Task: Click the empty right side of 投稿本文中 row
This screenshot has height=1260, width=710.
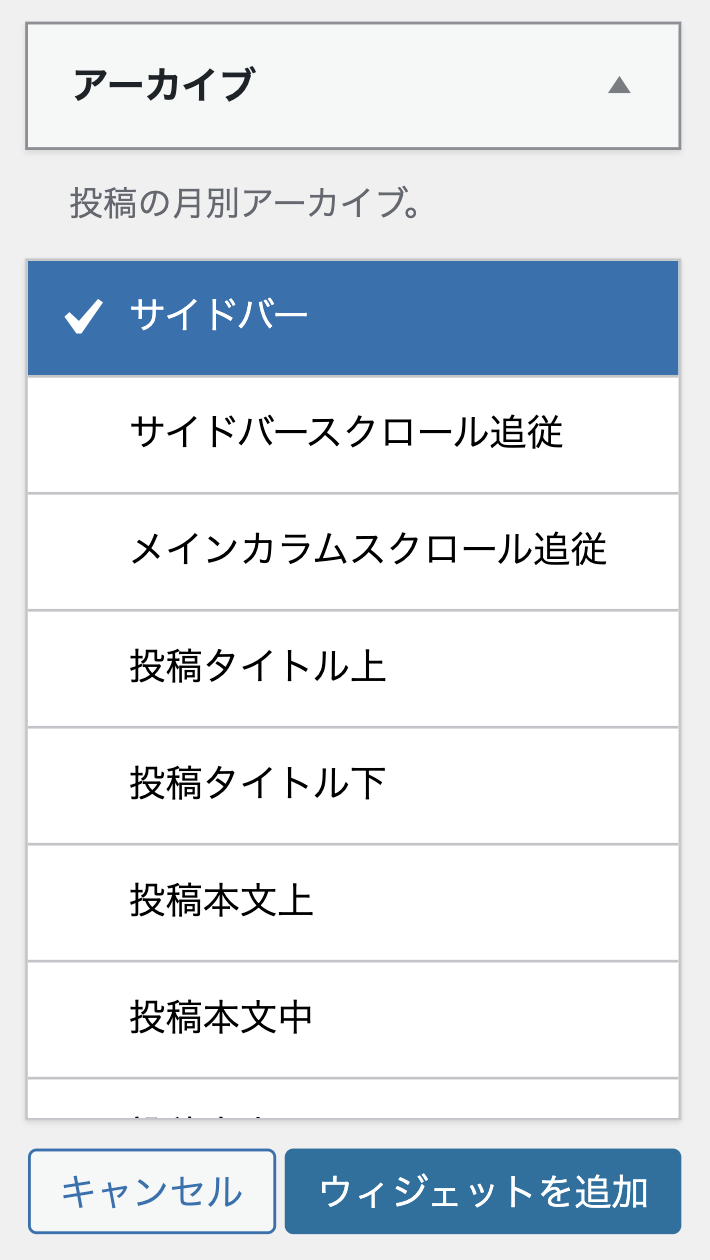Action: pos(500,1018)
